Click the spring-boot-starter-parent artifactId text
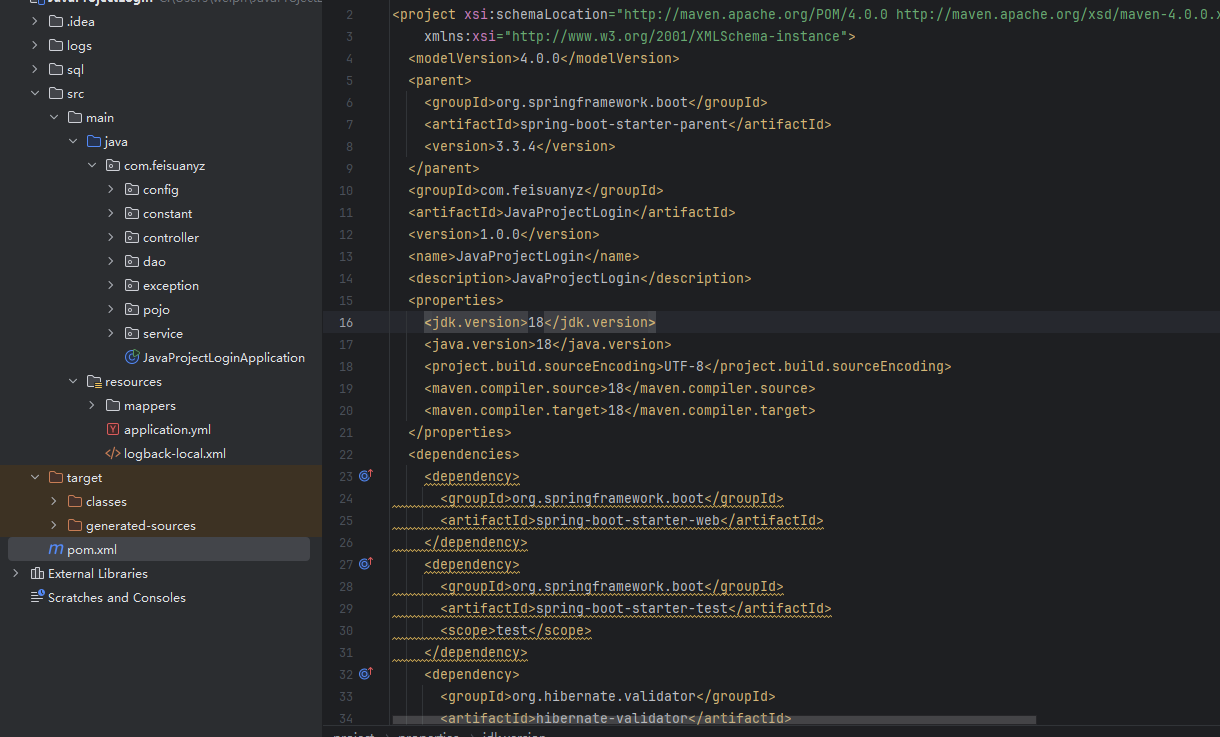1220x737 pixels. click(623, 124)
